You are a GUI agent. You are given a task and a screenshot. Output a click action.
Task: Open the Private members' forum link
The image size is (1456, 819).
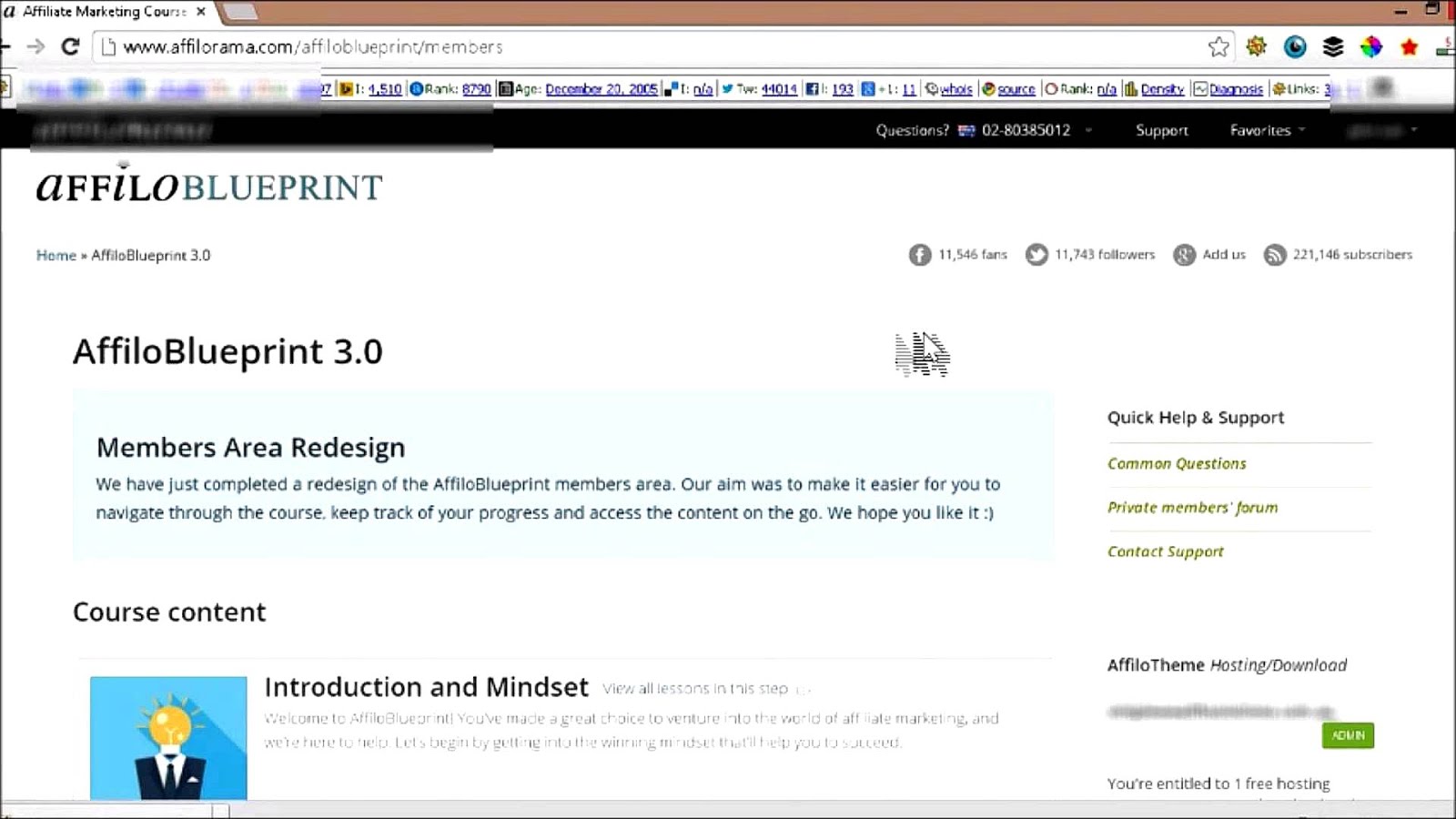[x=1192, y=507]
